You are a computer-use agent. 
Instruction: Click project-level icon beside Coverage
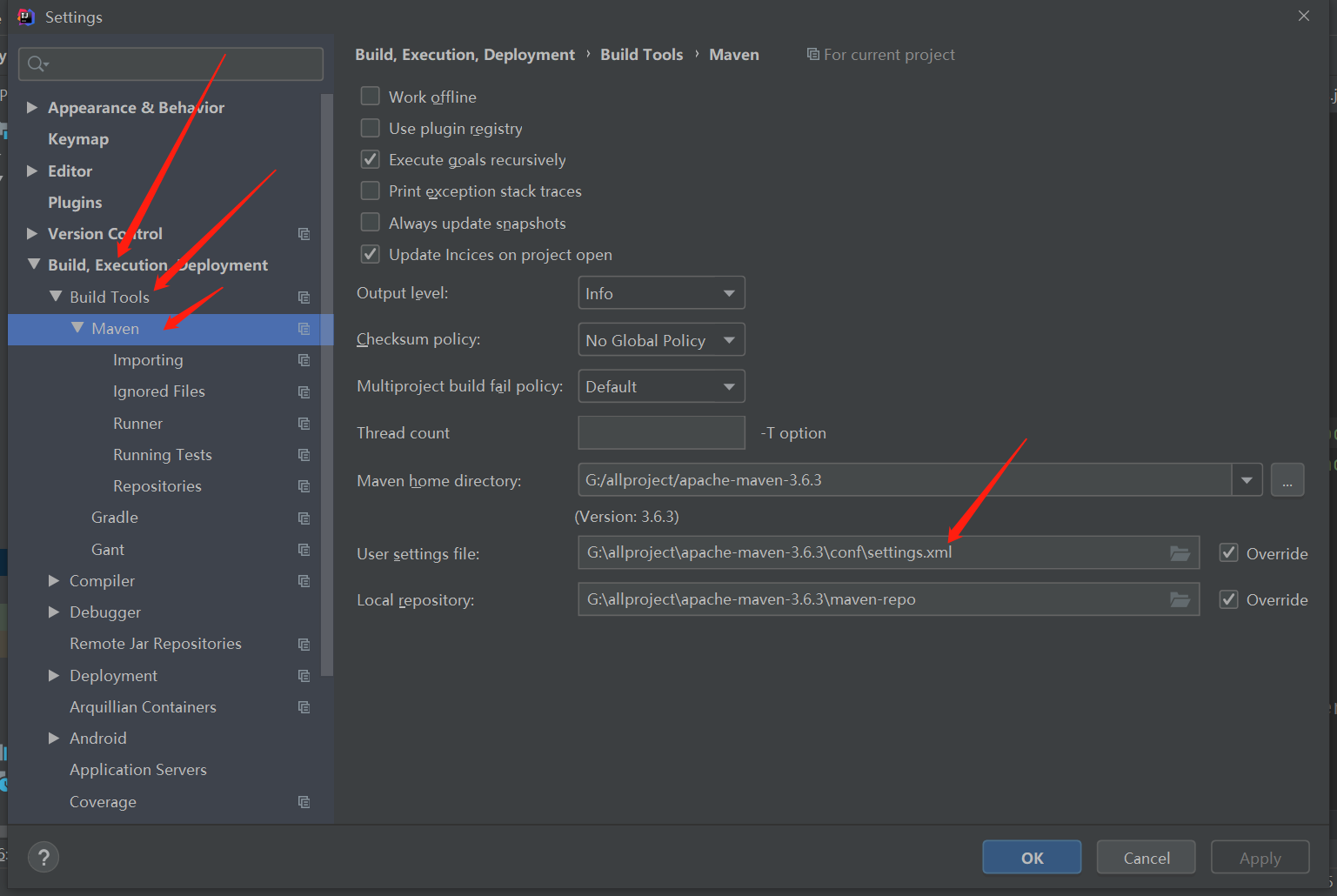click(x=304, y=801)
